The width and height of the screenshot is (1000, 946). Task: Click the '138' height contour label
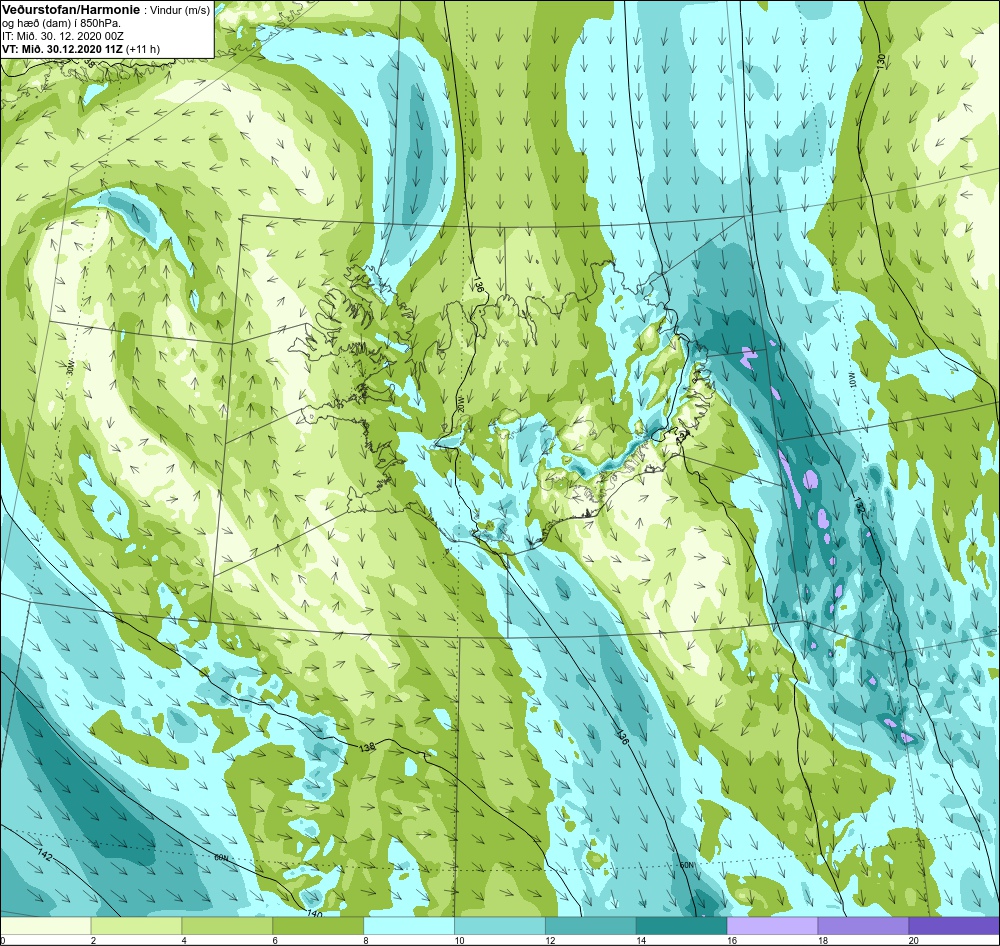click(x=367, y=746)
